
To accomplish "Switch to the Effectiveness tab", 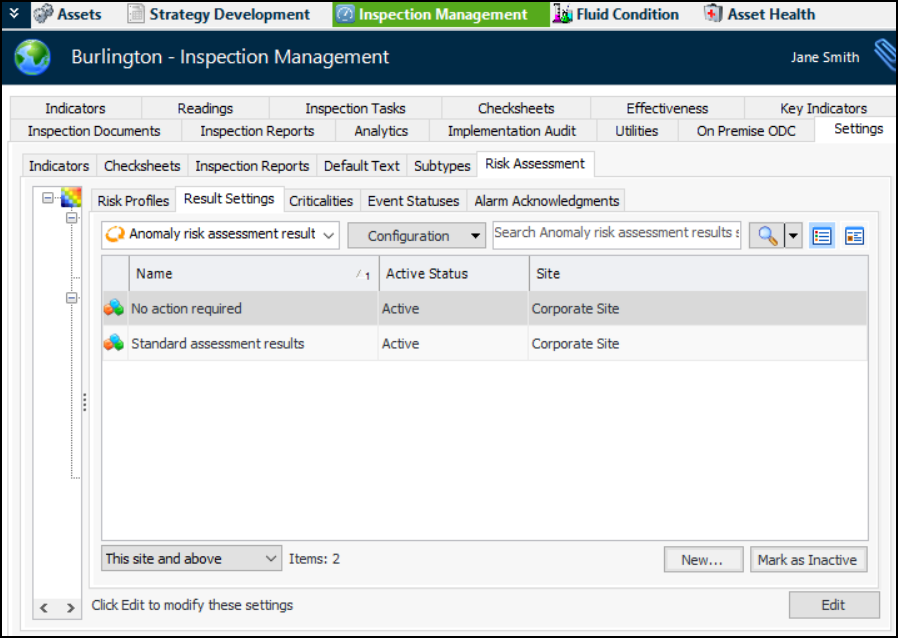I will point(667,108).
